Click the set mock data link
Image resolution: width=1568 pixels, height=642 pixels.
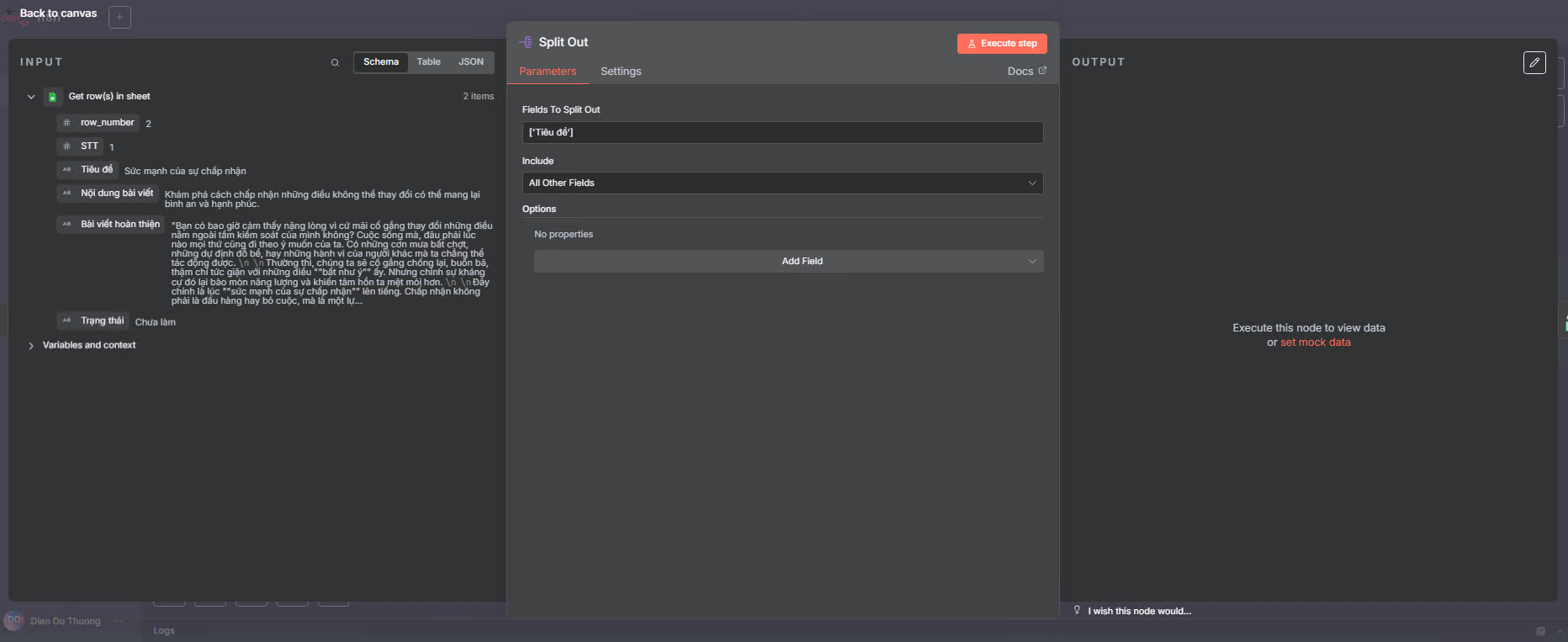pyautogui.click(x=1315, y=342)
